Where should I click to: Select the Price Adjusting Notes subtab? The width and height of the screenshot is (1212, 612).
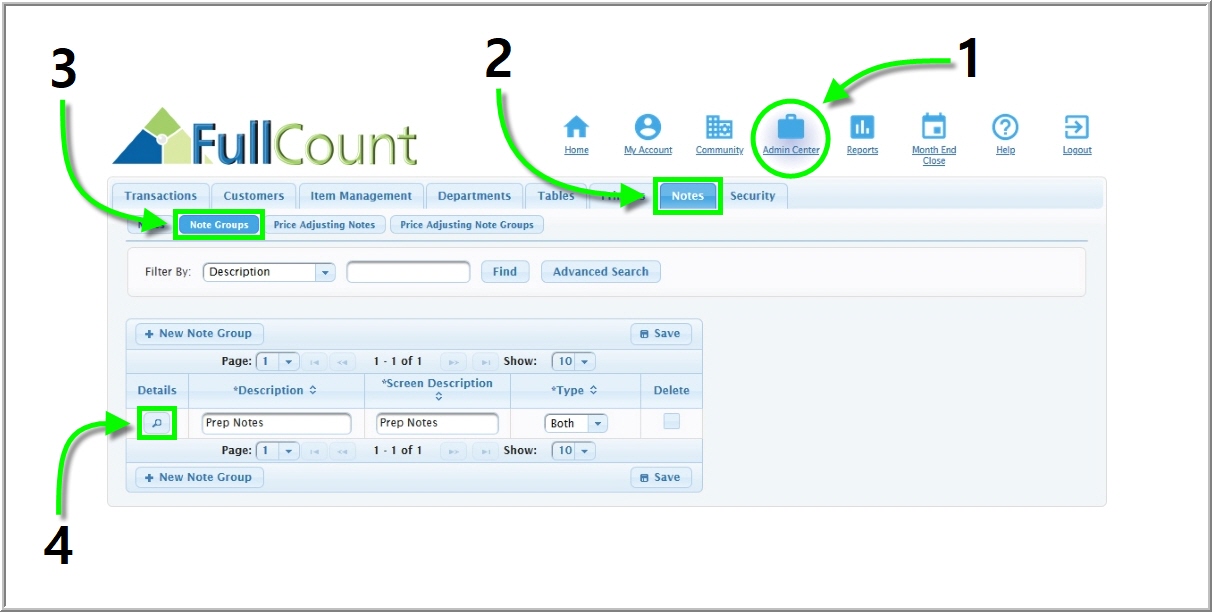click(x=324, y=225)
